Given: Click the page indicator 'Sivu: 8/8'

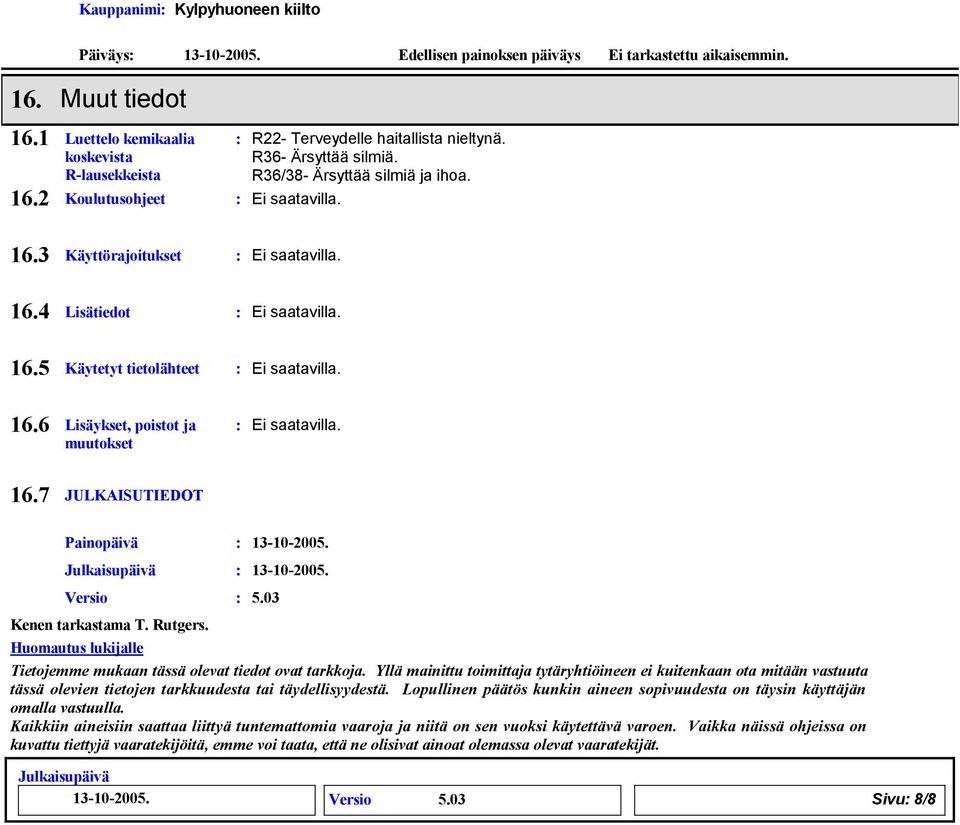Looking at the screenshot, I should 904,799.
